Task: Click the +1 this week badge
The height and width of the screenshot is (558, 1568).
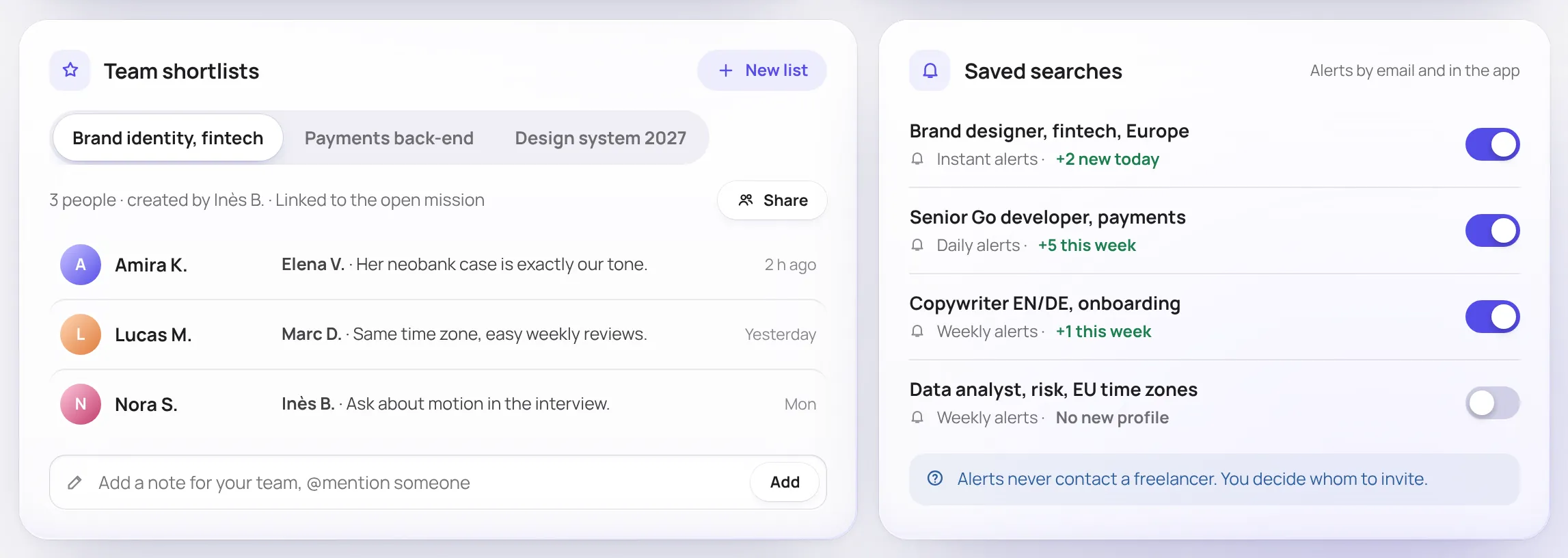Action: click(x=1103, y=332)
